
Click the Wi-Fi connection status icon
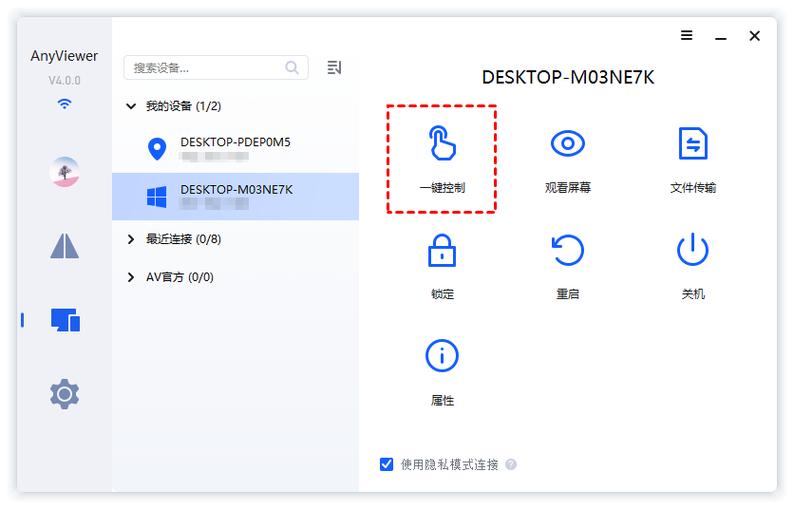[x=64, y=104]
